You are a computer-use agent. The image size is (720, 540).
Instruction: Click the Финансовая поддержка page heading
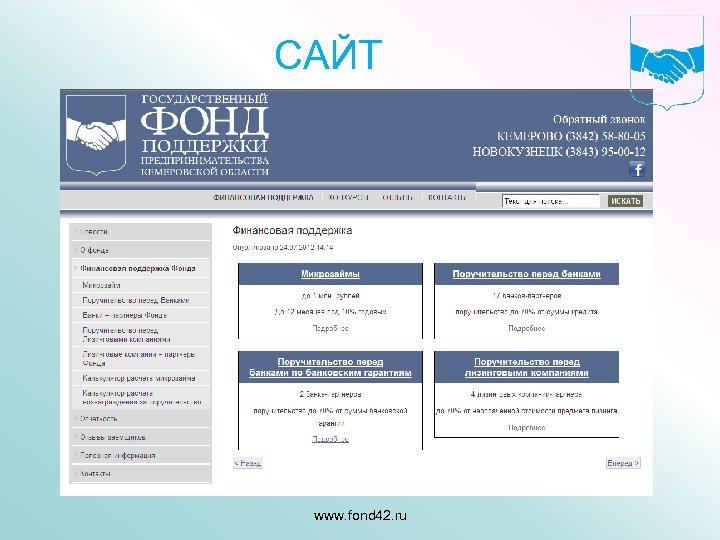[292, 231]
